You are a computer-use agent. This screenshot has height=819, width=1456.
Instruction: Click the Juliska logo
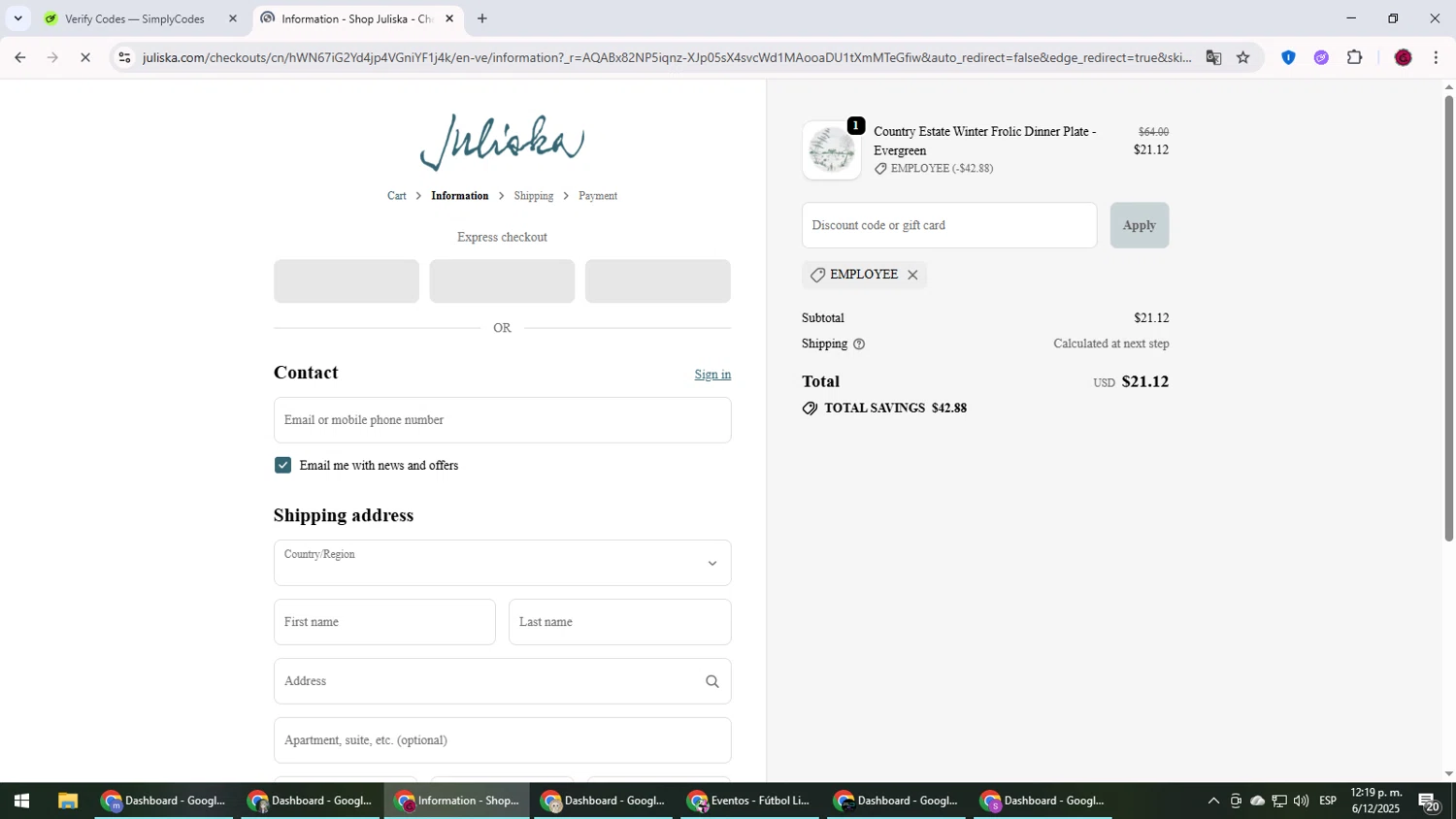[502, 143]
